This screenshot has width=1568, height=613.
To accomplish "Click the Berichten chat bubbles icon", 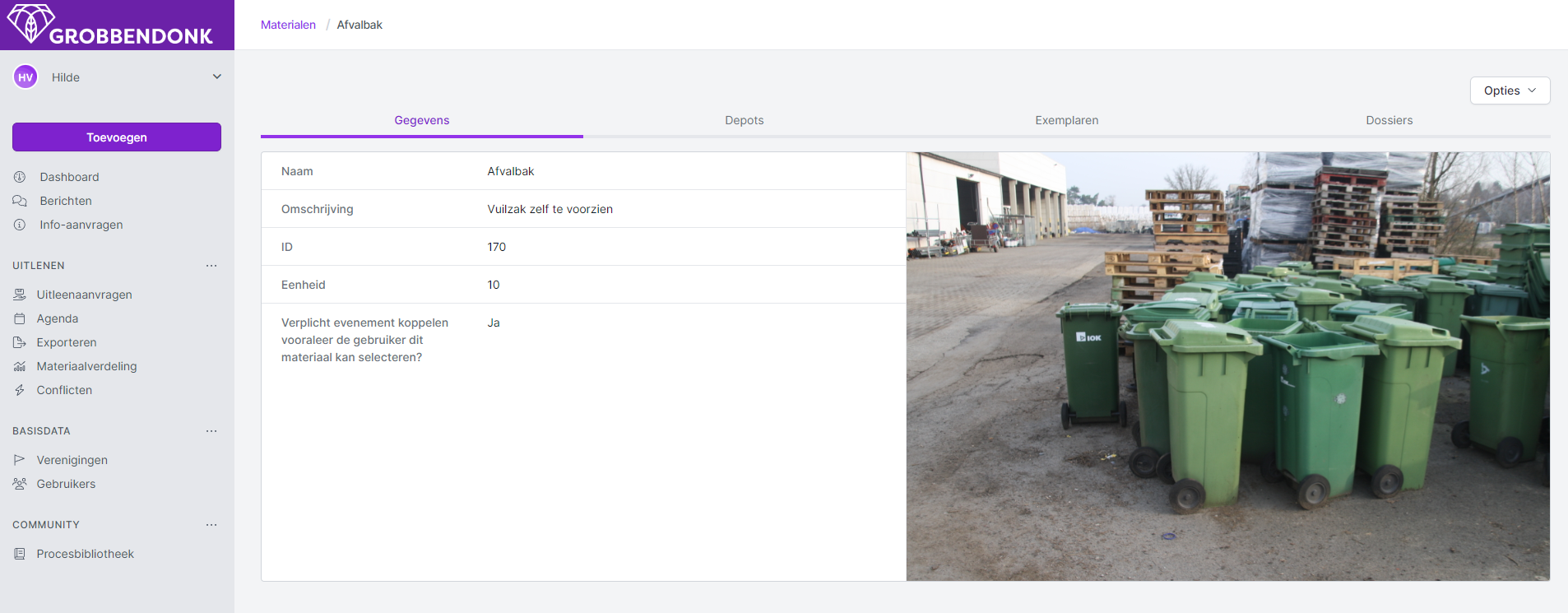I will (20, 201).
